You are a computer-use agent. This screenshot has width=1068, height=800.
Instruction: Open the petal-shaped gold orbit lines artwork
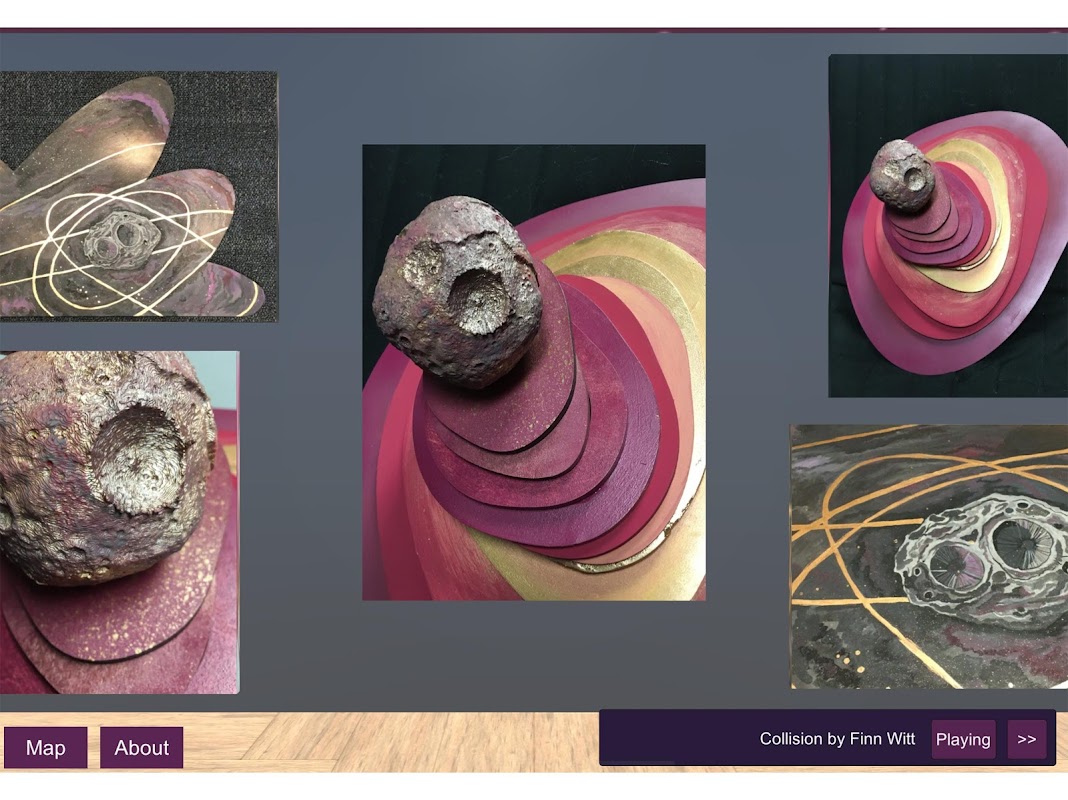tap(139, 196)
